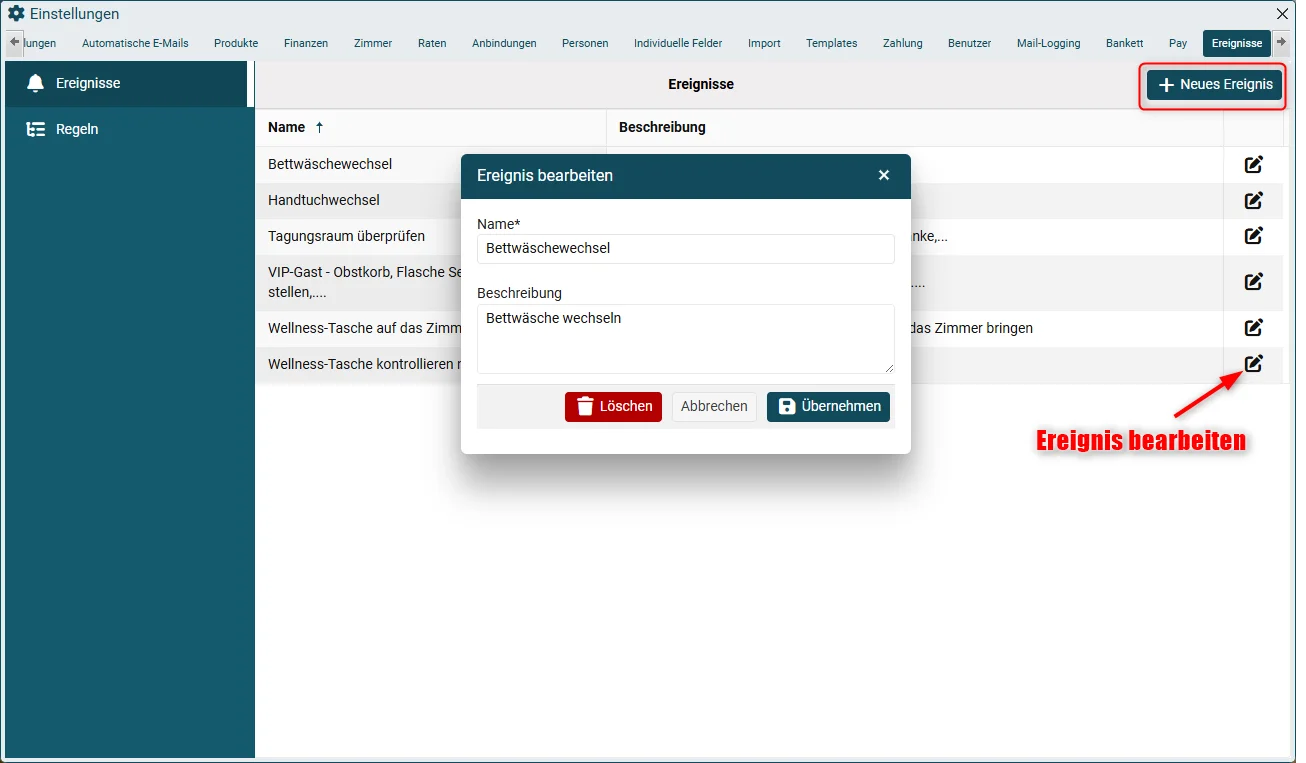The height and width of the screenshot is (763, 1306).
Task: Switch to Zimmer tab
Action: 373,43
